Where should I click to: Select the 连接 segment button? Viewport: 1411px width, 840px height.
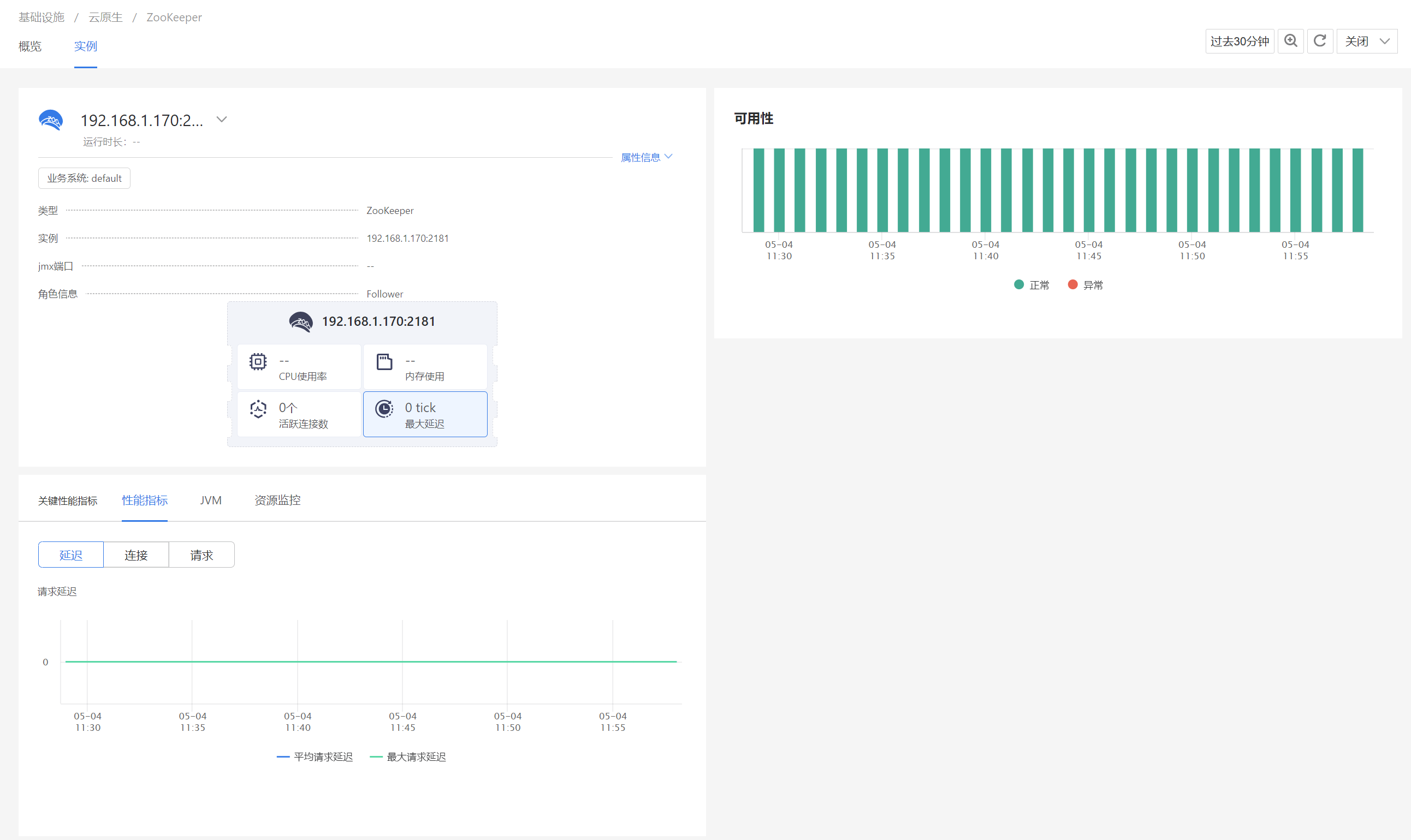coord(136,555)
